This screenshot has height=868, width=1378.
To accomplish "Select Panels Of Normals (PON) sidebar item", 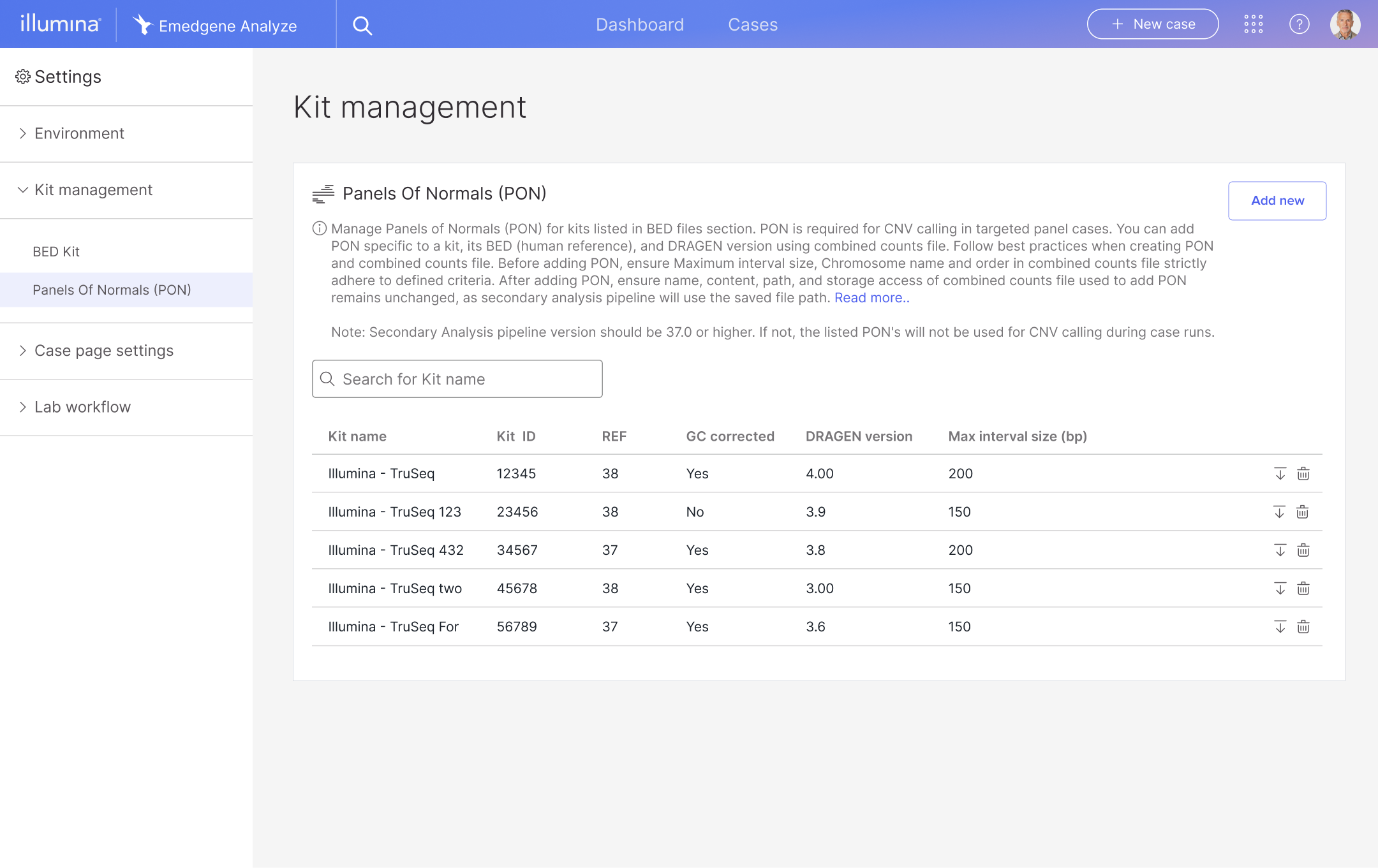I will [x=126, y=290].
